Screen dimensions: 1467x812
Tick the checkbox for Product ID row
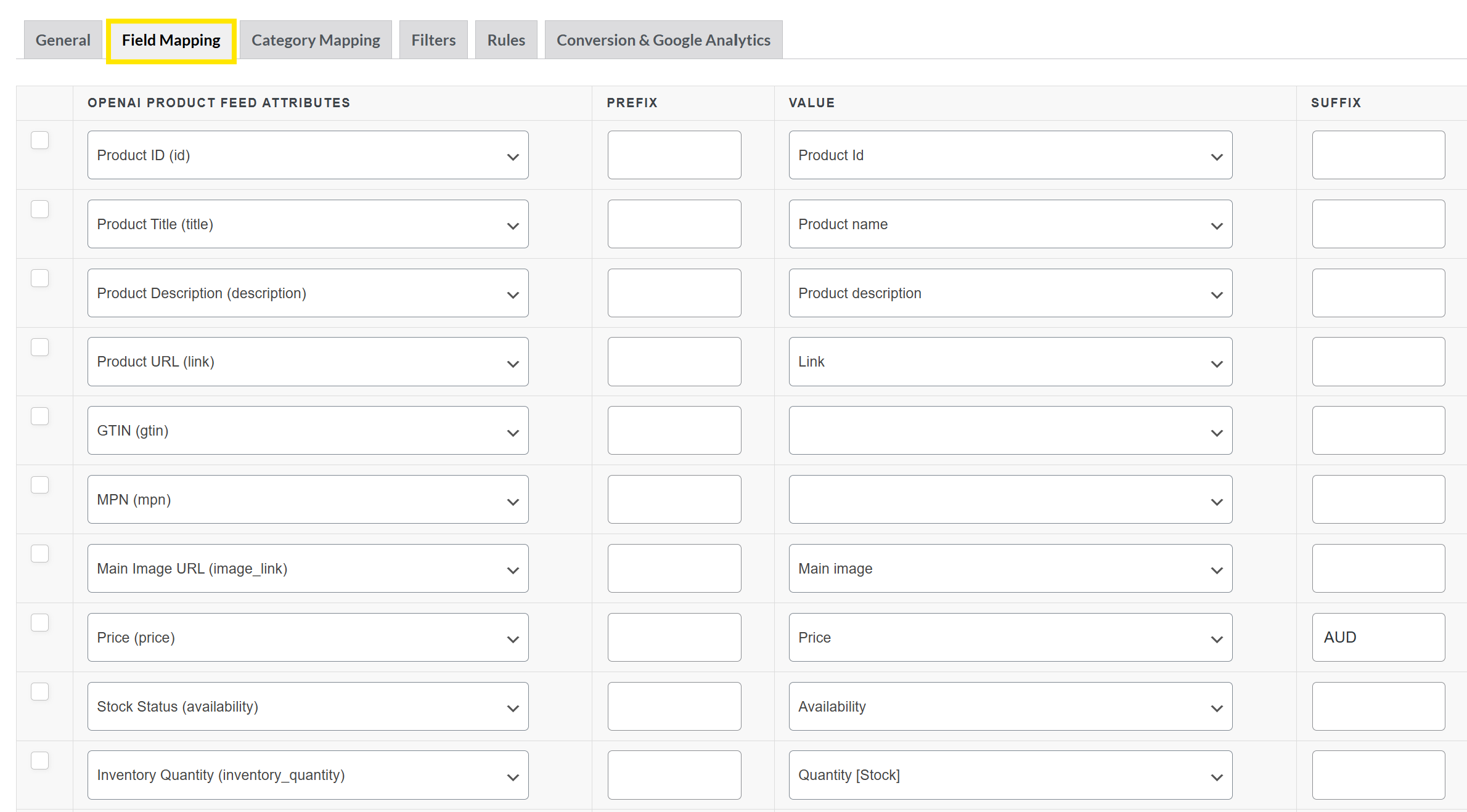tap(40, 140)
